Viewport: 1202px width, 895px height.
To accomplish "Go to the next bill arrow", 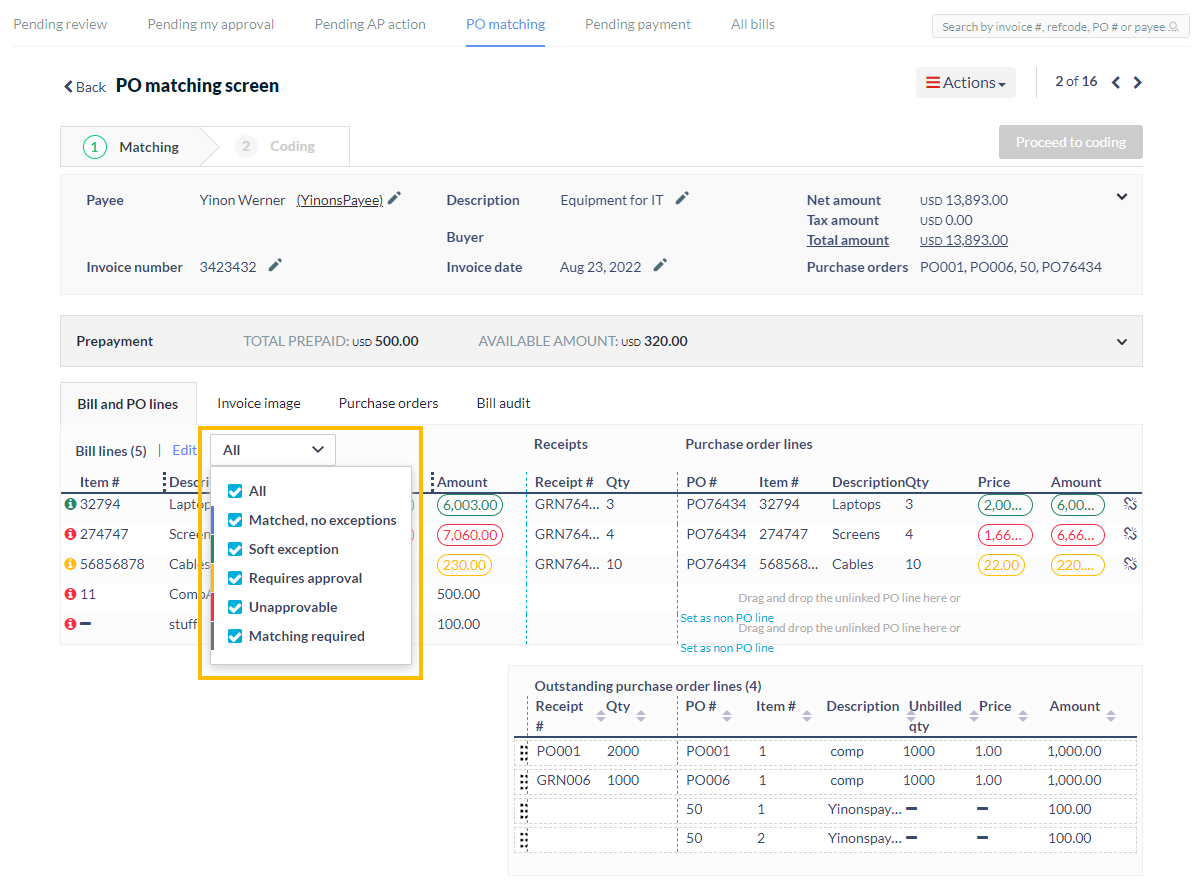I will click(x=1137, y=82).
